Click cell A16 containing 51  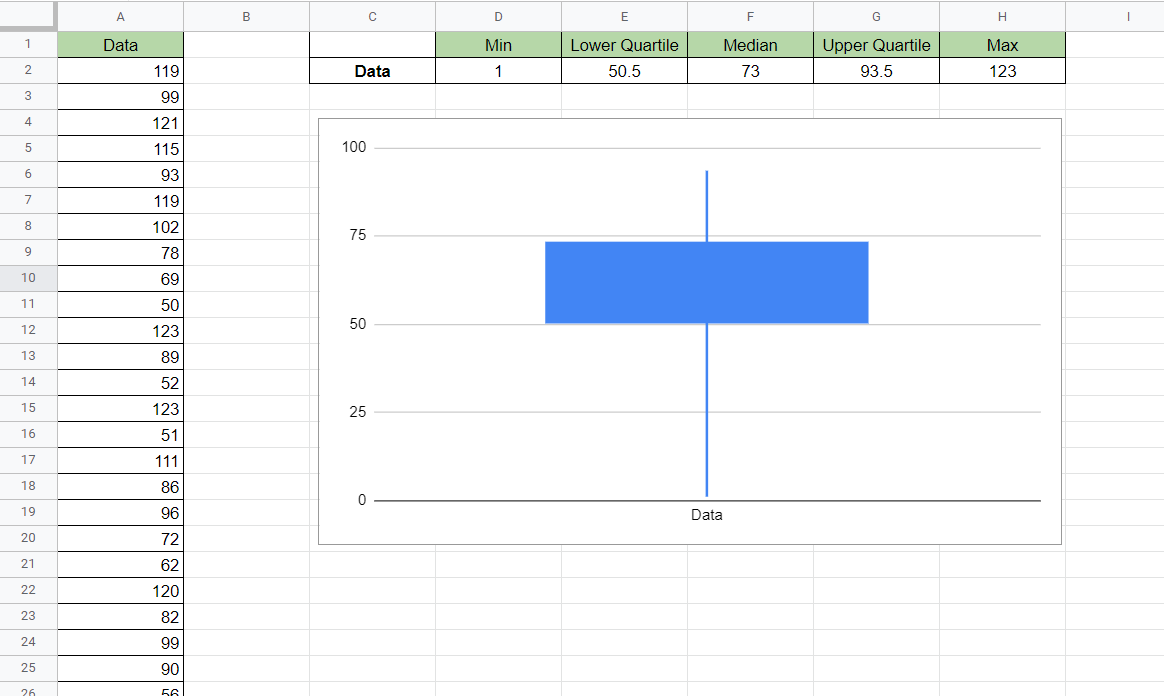(x=120, y=434)
